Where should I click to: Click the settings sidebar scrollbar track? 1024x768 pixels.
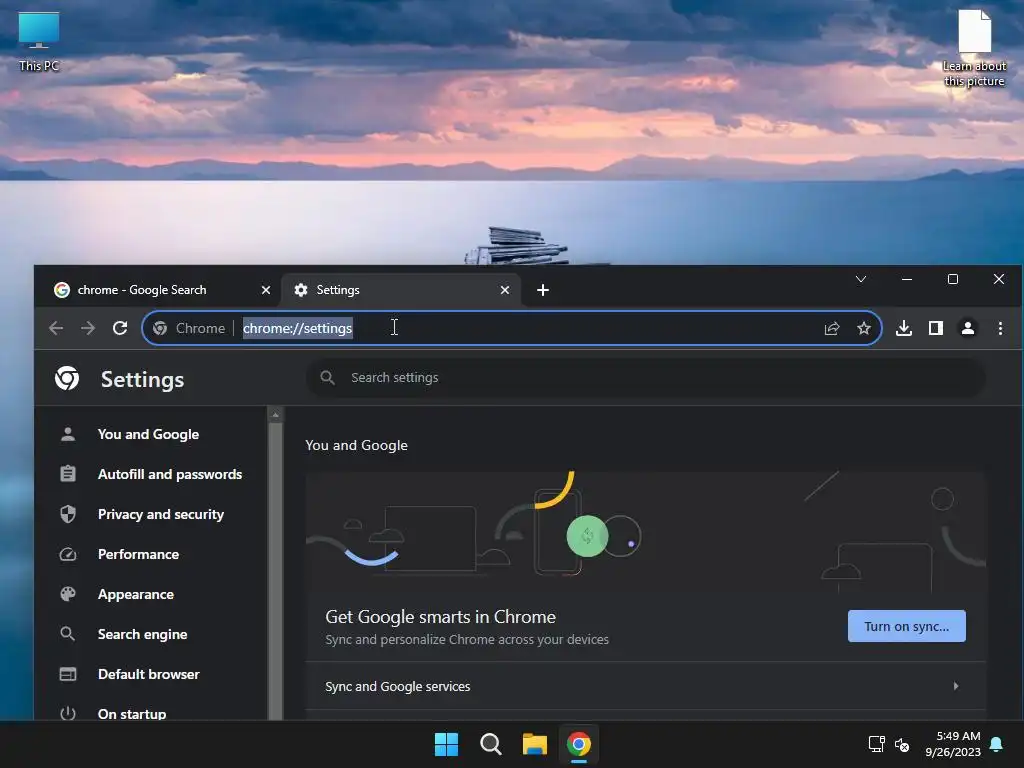pyautogui.click(x=276, y=571)
